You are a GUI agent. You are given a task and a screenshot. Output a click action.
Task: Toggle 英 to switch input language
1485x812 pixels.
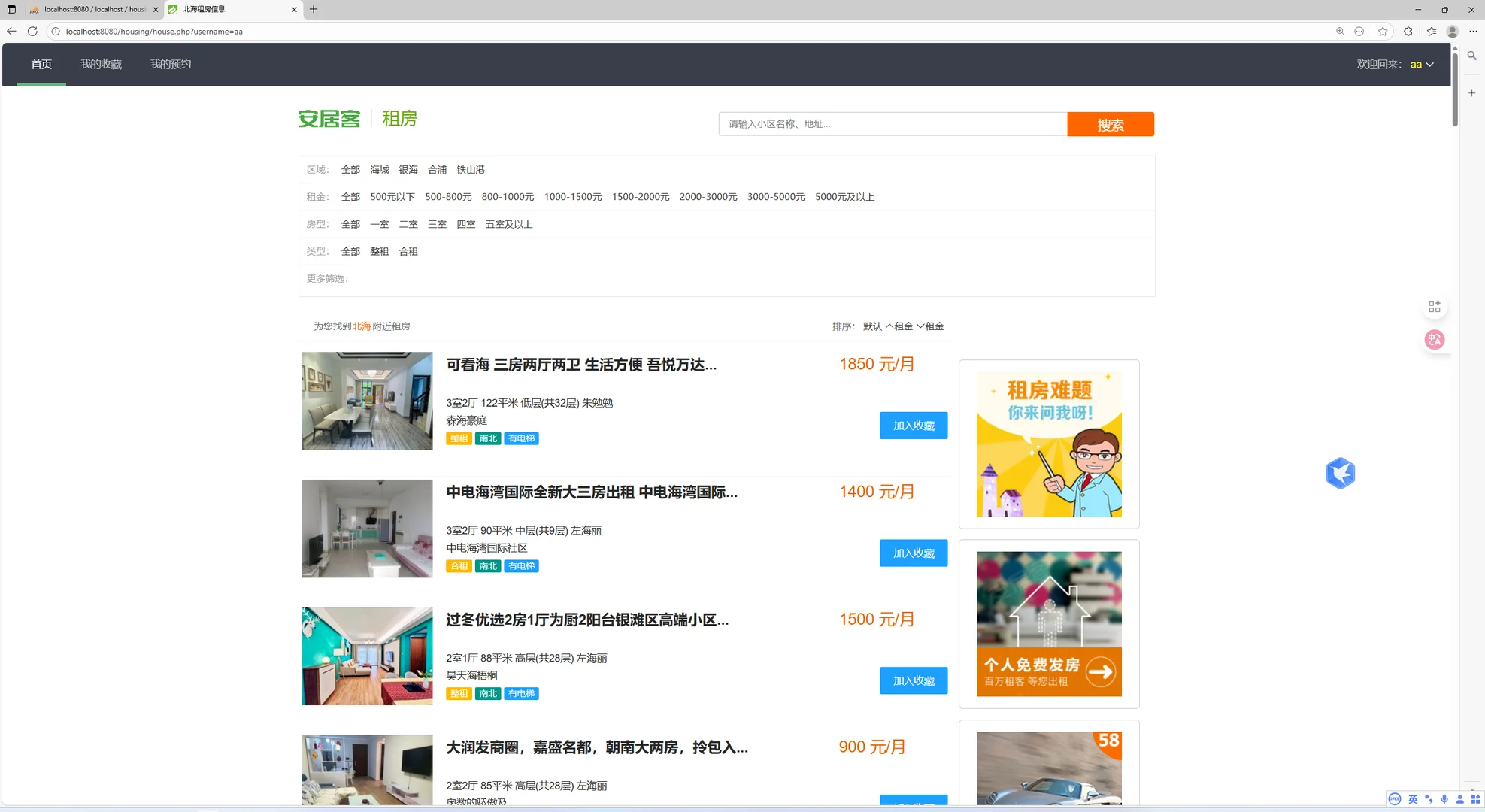[x=1413, y=799]
